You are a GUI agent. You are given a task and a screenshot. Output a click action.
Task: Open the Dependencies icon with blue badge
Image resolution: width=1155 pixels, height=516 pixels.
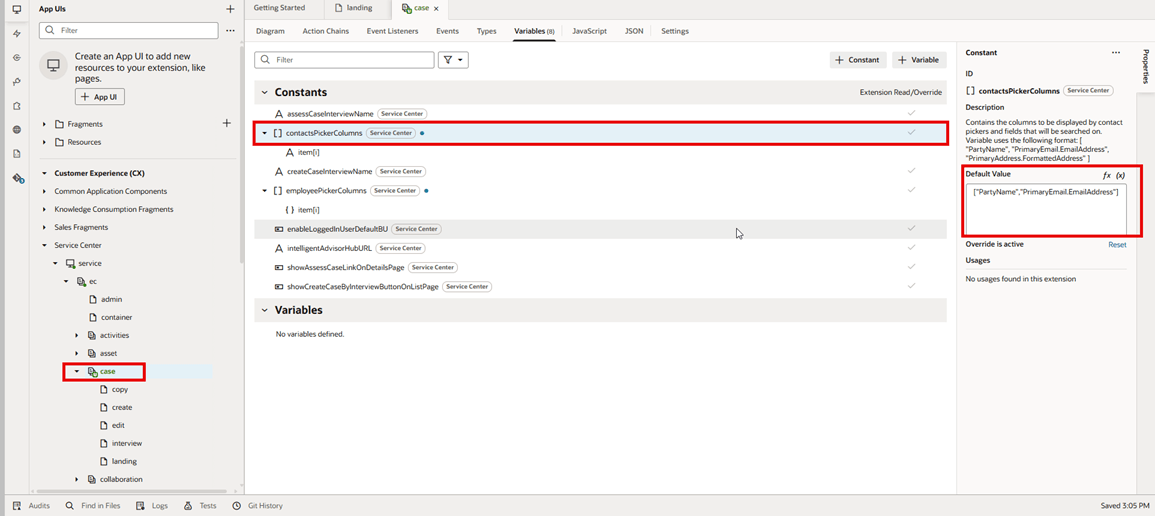click(x=18, y=178)
